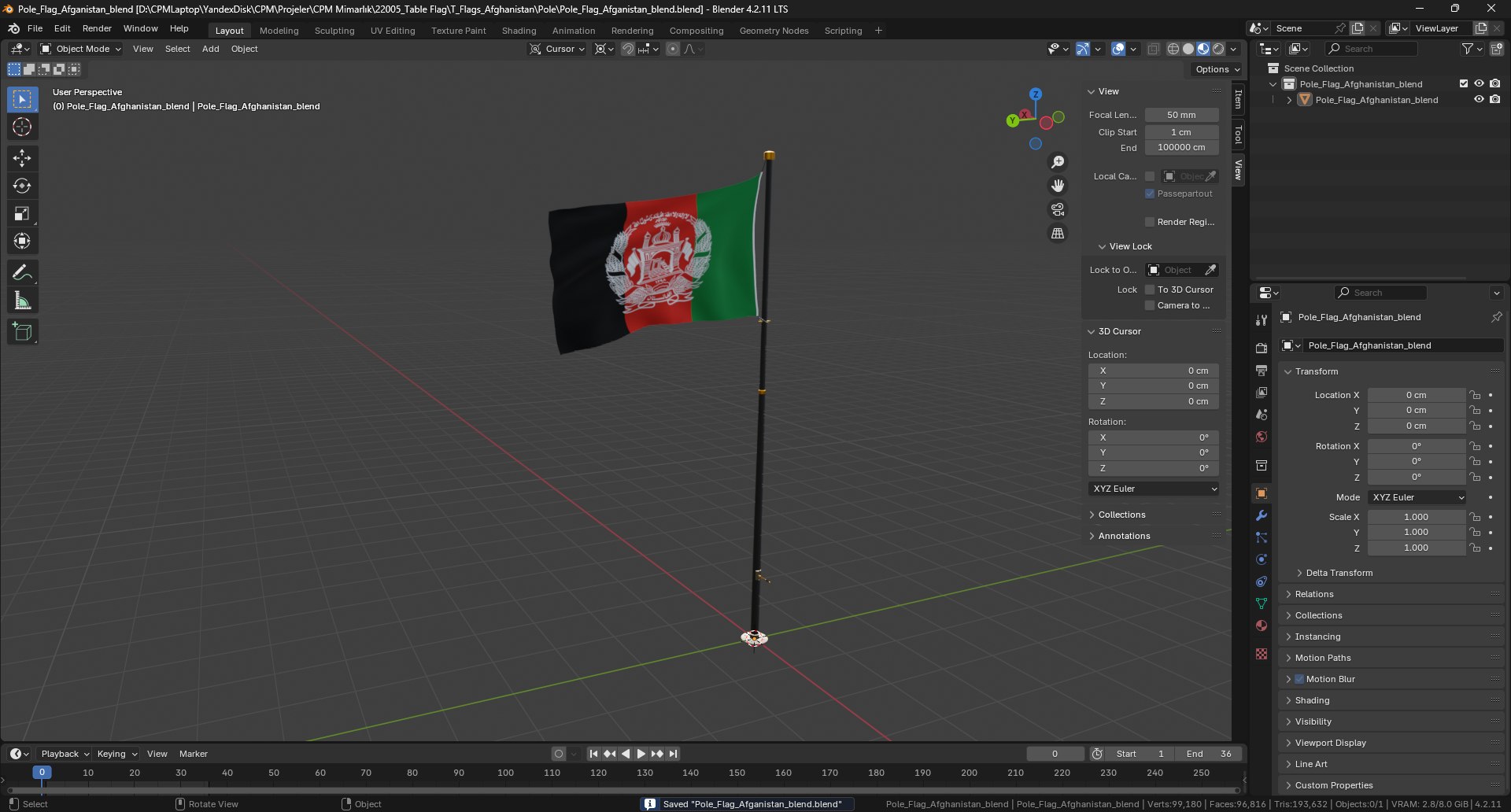Click the Play animation button
This screenshot has height=812, width=1511.
tap(641, 754)
